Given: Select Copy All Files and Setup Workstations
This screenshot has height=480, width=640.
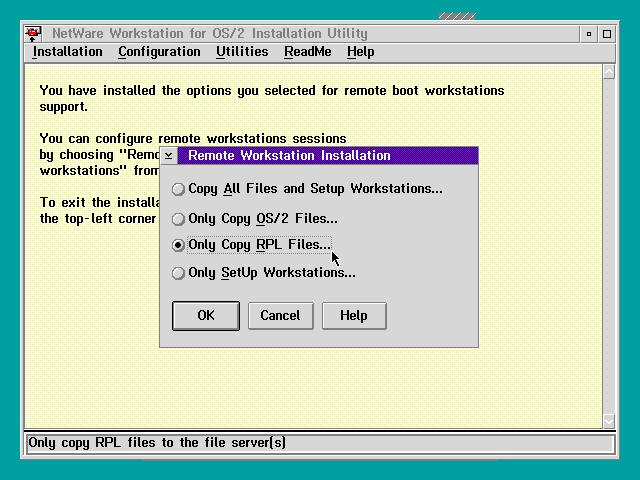Looking at the screenshot, I should point(307,189).
